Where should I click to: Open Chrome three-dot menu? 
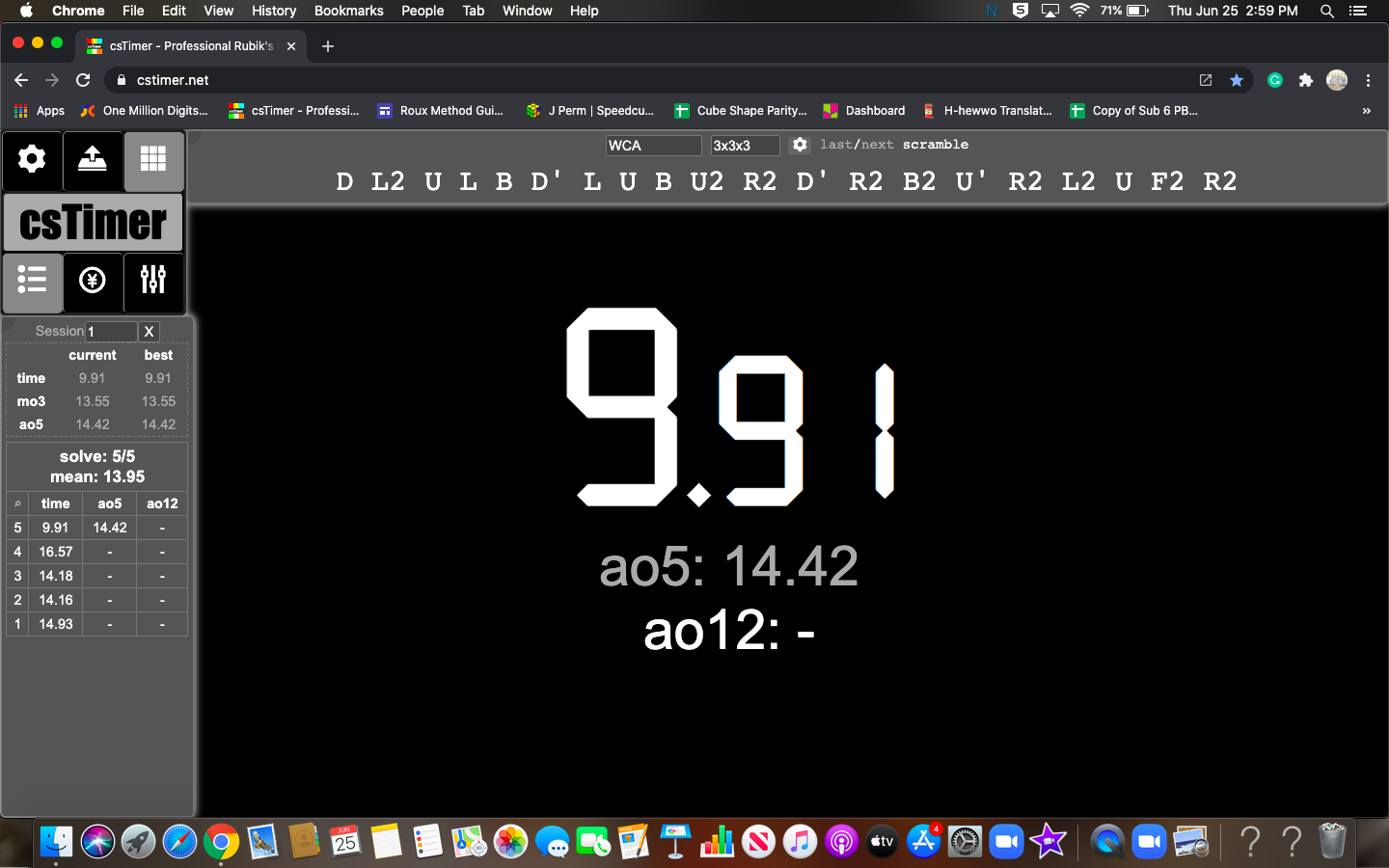coord(1368,80)
